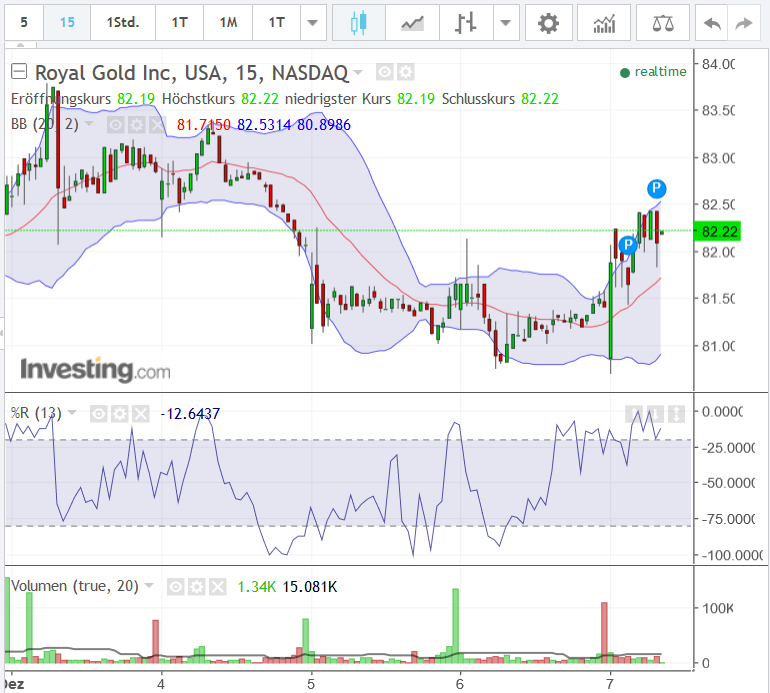Click the red BB value 81.7150
This screenshot has height=693, width=770.
(204, 125)
